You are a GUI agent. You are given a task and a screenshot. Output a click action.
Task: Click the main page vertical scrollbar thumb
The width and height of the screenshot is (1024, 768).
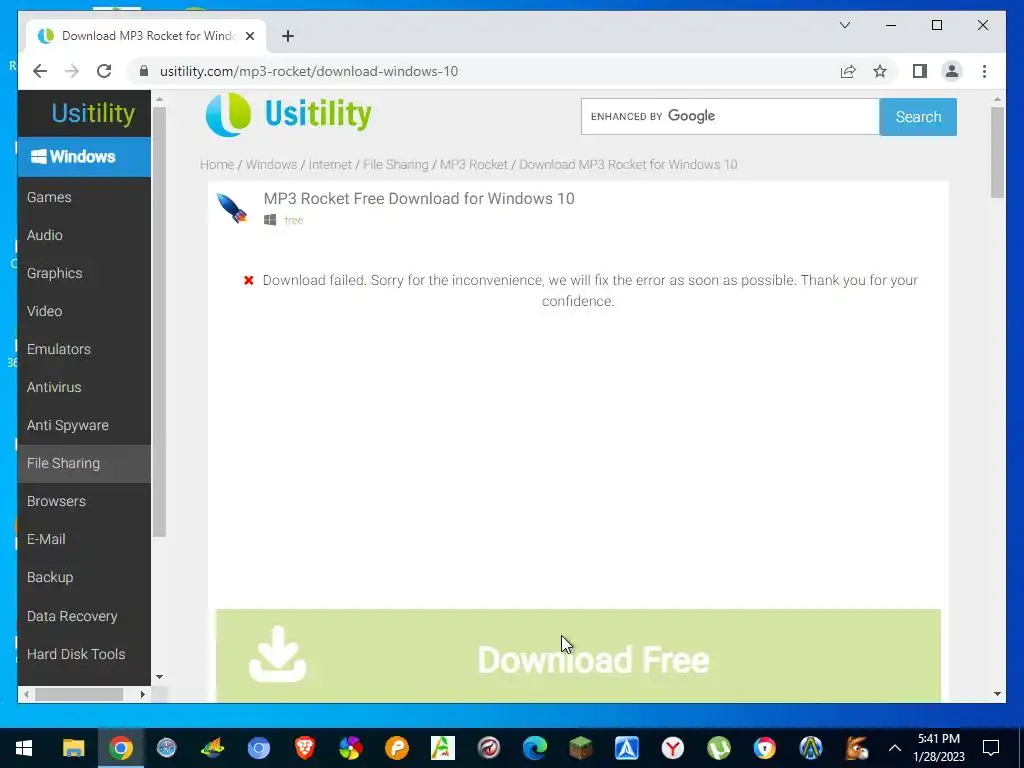click(x=997, y=152)
